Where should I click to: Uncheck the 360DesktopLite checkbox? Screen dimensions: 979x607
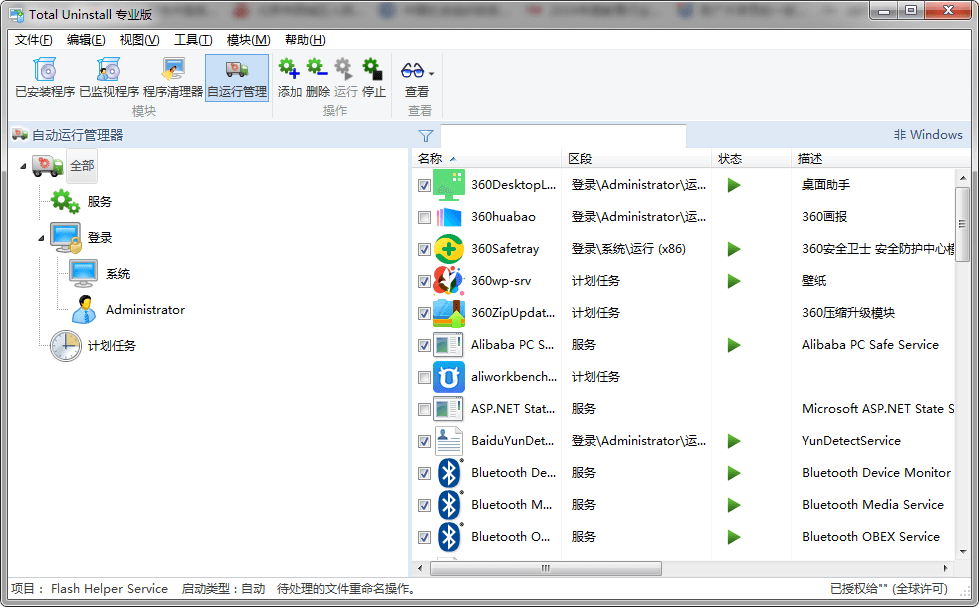click(425, 185)
